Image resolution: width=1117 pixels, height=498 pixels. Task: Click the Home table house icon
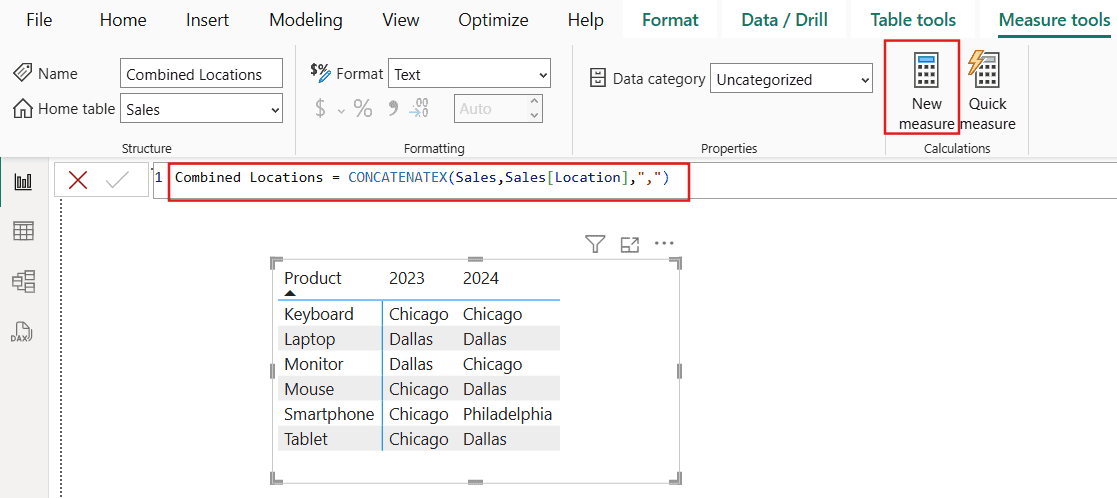pos(23,109)
